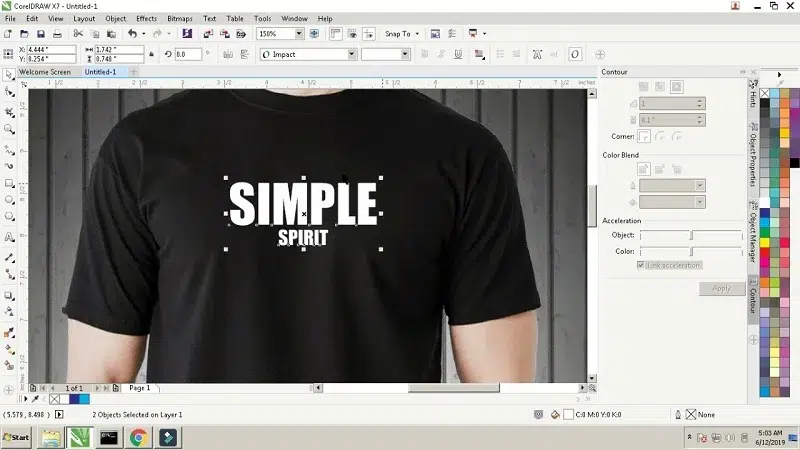Image resolution: width=800 pixels, height=450 pixels.
Task: Toggle Show Rulers button
Action: (335, 34)
